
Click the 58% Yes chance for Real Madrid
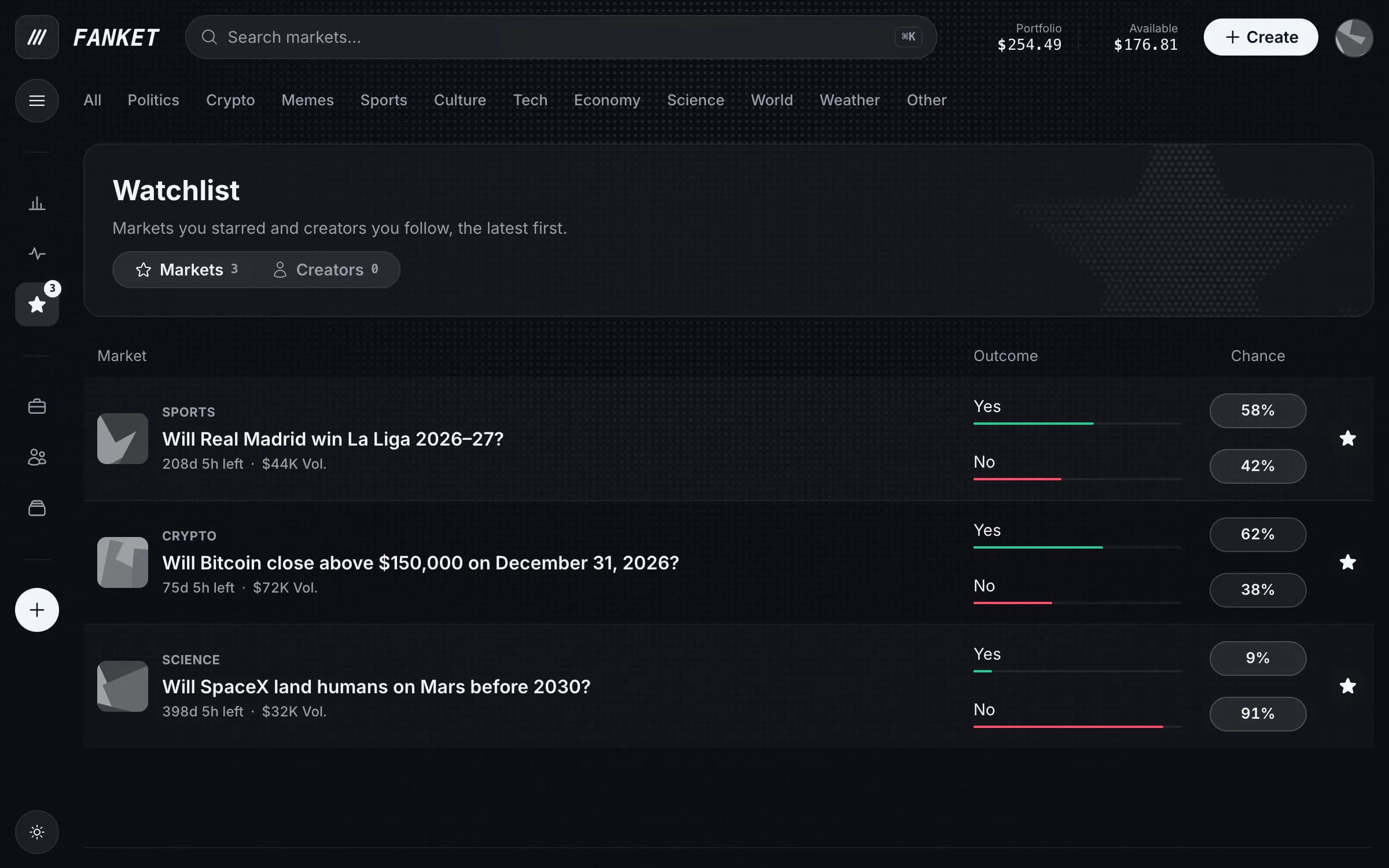click(x=1258, y=411)
